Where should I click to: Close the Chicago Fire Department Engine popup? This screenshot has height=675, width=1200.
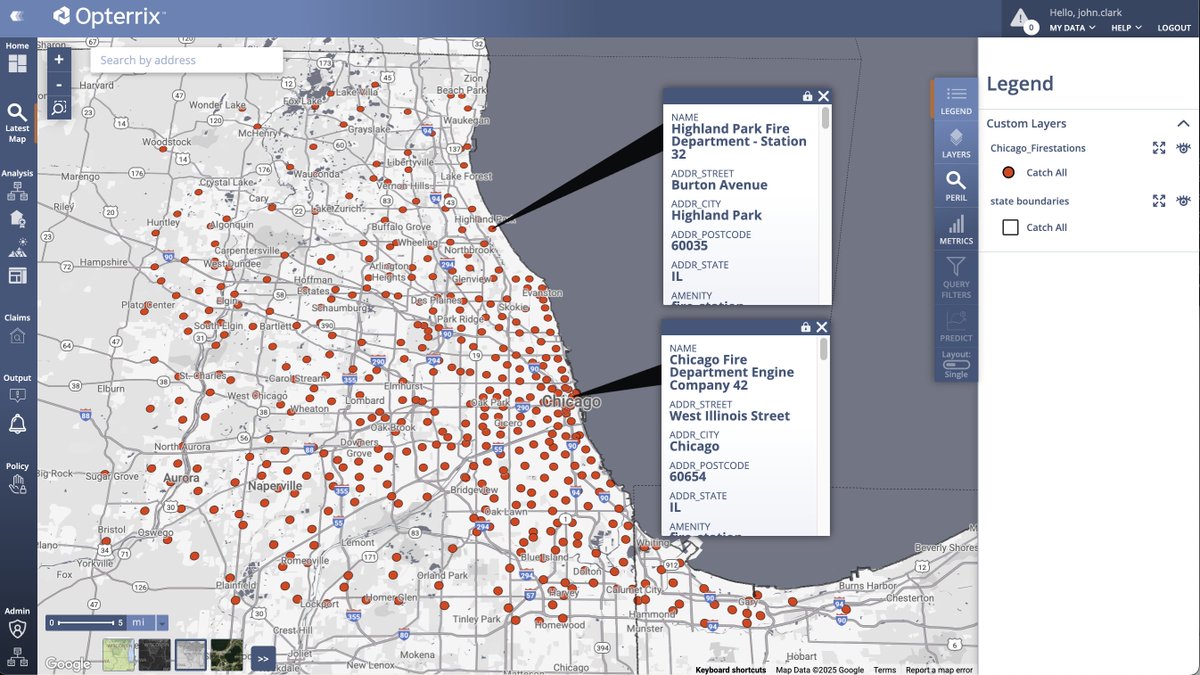(821, 327)
